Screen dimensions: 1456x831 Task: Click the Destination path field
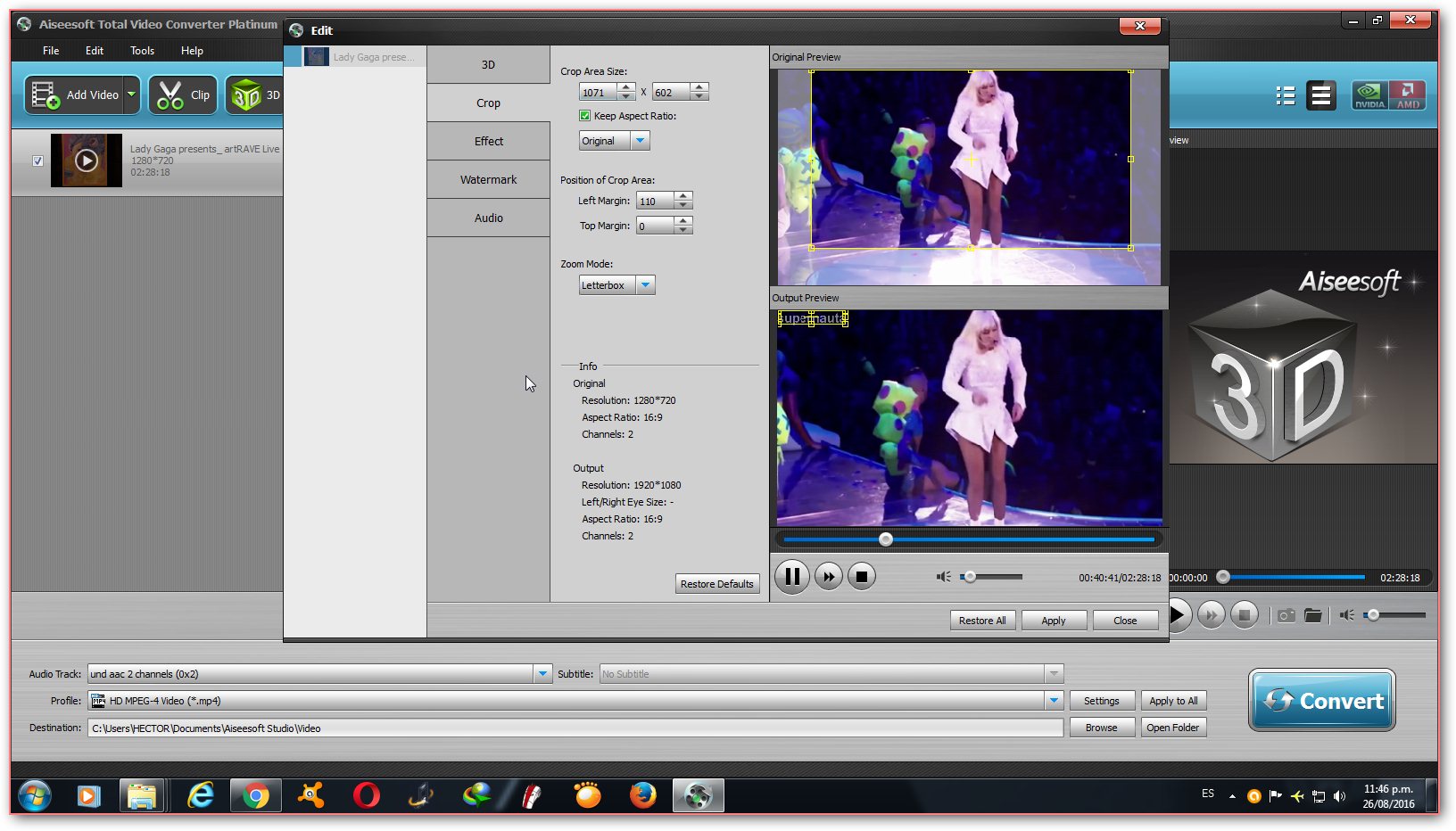pos(575,728)
